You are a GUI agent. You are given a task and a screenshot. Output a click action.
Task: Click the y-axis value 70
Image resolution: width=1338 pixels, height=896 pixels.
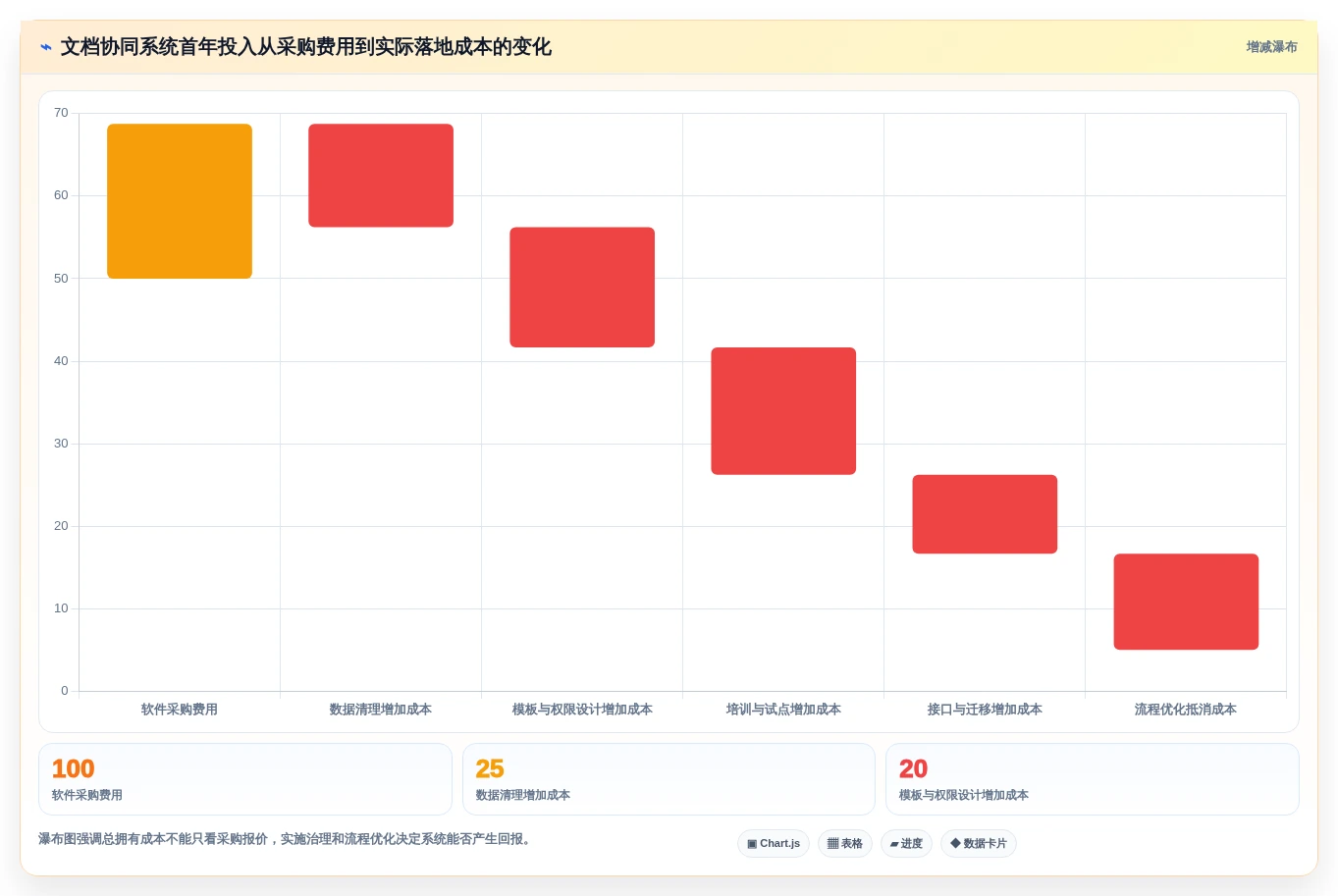(x=62, y=113)
